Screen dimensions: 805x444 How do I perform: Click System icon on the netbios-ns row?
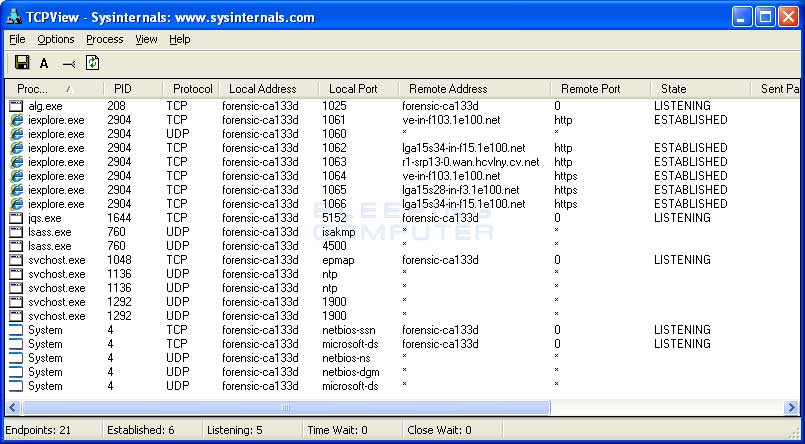pyautogui.click(x=16, y=358)
